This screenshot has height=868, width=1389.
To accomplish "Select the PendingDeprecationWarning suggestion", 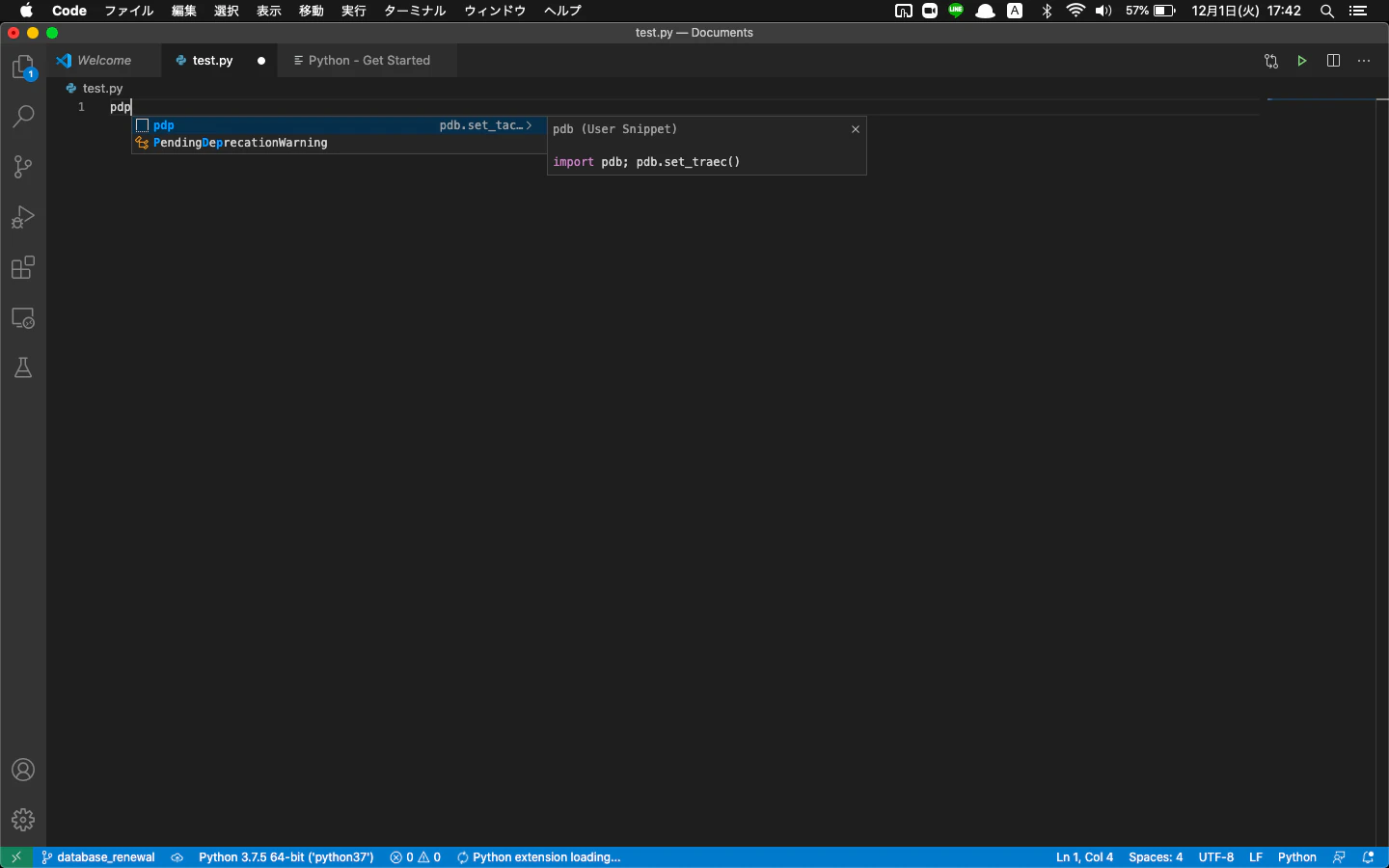I will pyautogui.click(x=340, y=143).
